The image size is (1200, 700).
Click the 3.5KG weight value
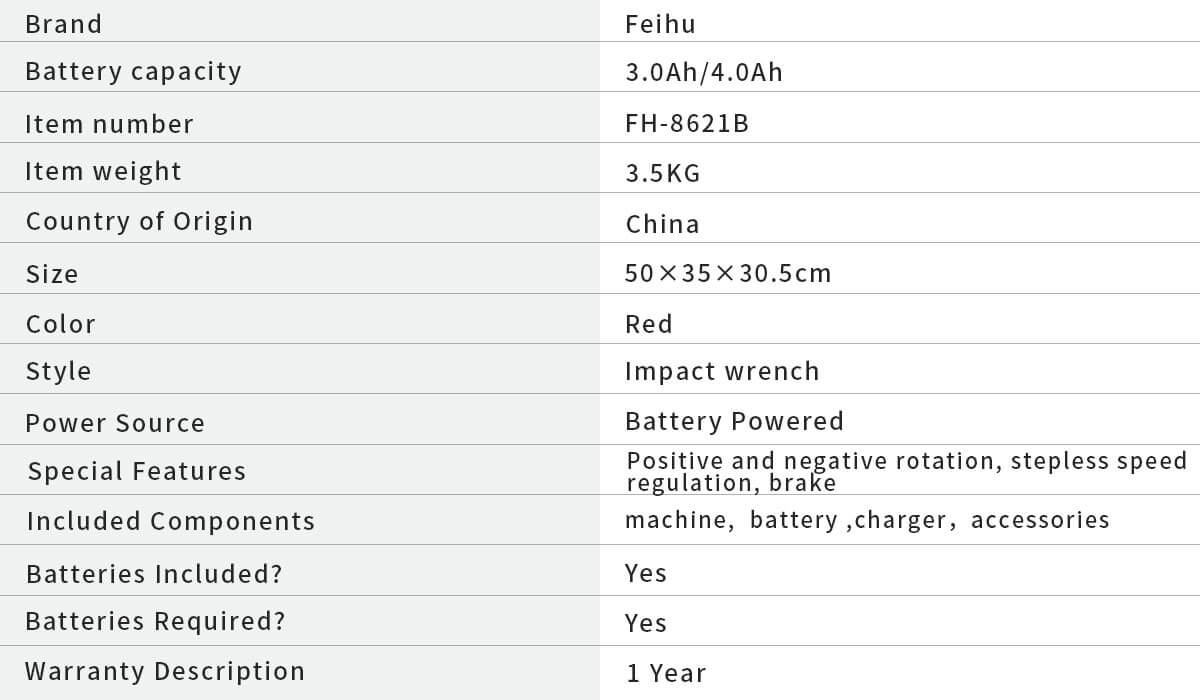point(663,174)
